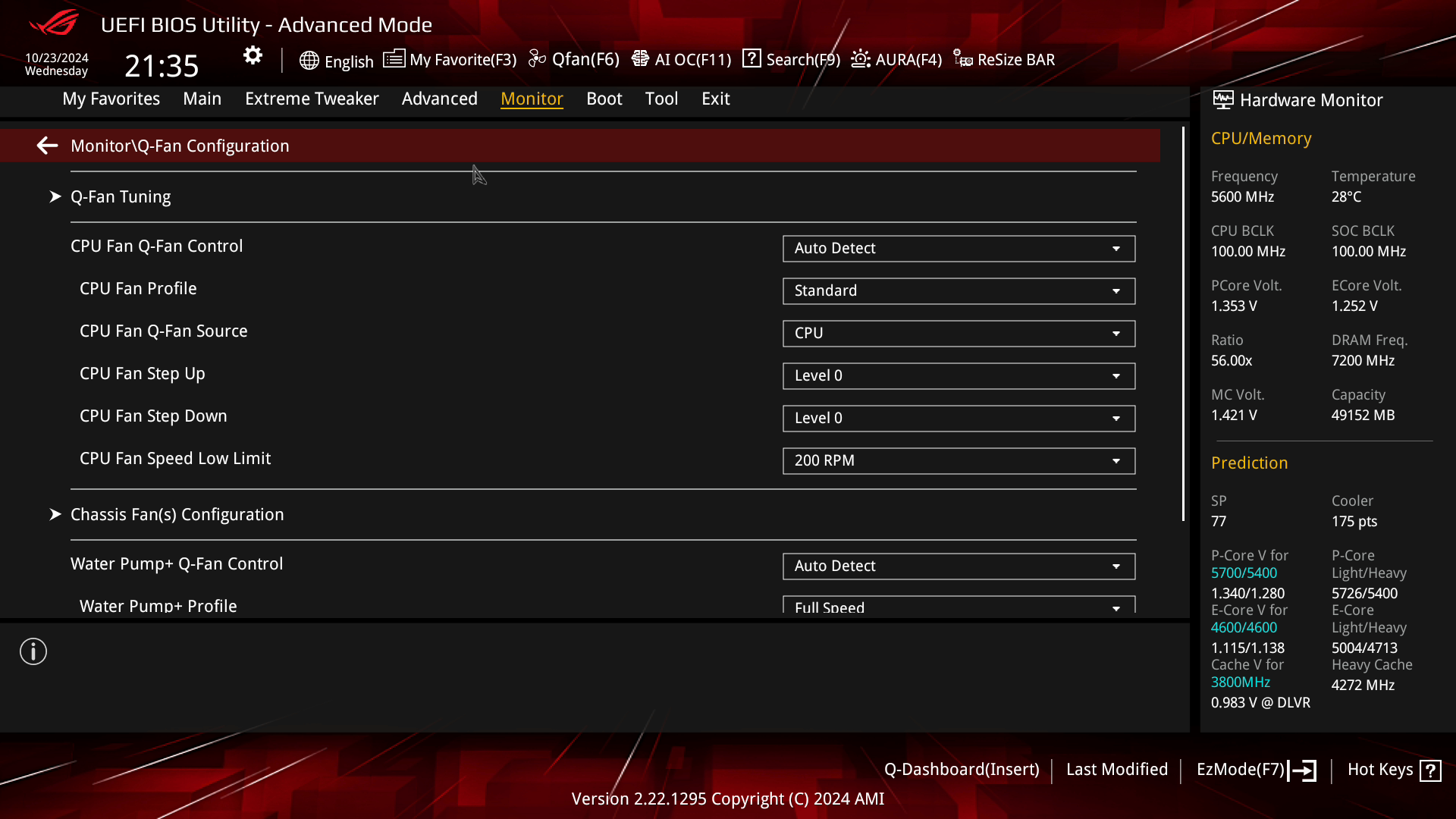Click the Search magnifier icon
Image resolution: width=1456 pixels, height=819 pixels.
(x=752, y=59)
